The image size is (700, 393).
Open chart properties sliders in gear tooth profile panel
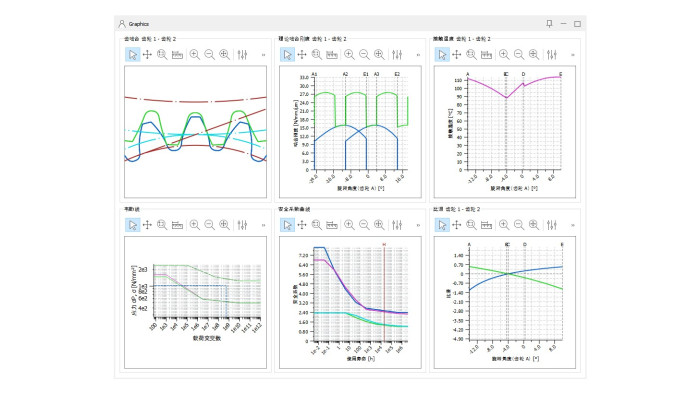pyautogui.click(x=242, y=54)
